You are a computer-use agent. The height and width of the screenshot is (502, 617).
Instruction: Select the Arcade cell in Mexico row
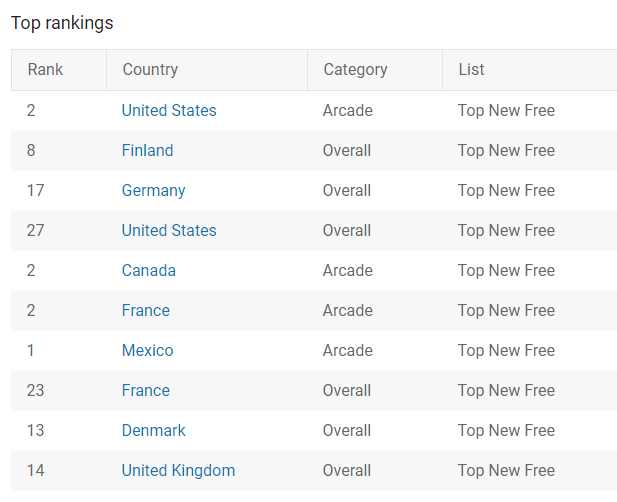click(347, 351)
